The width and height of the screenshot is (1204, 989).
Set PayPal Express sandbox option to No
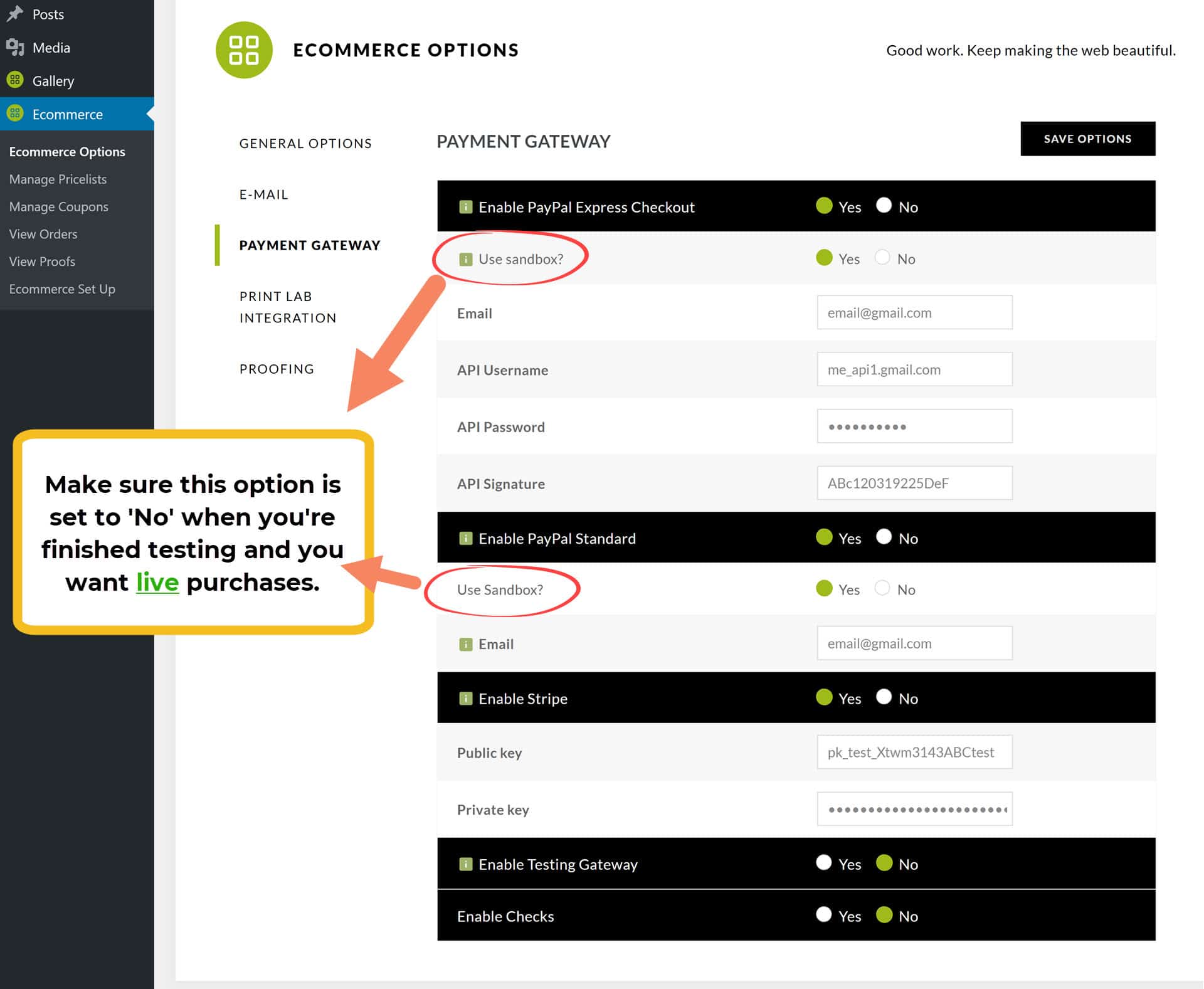pos(883,258)
